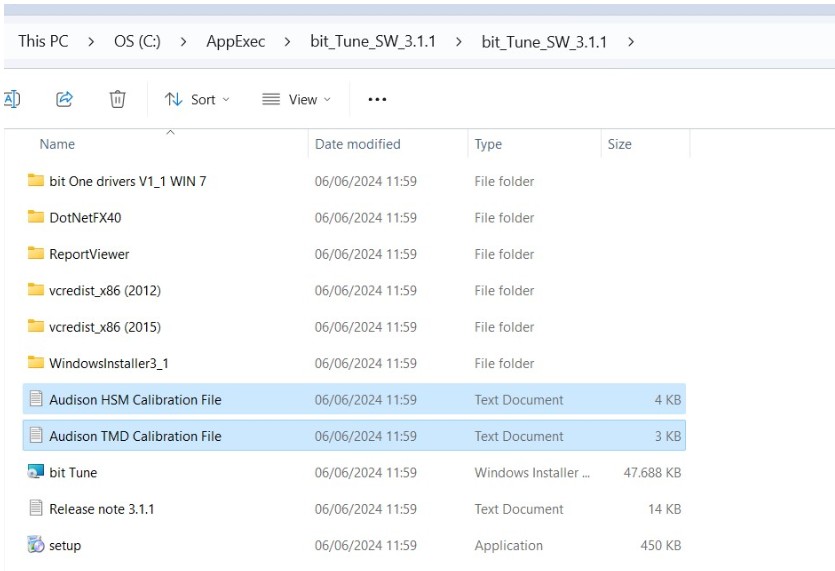The height and width of the screenshot is (571, 835).
Task: Click the Application type cell
Action: [509, 545]
